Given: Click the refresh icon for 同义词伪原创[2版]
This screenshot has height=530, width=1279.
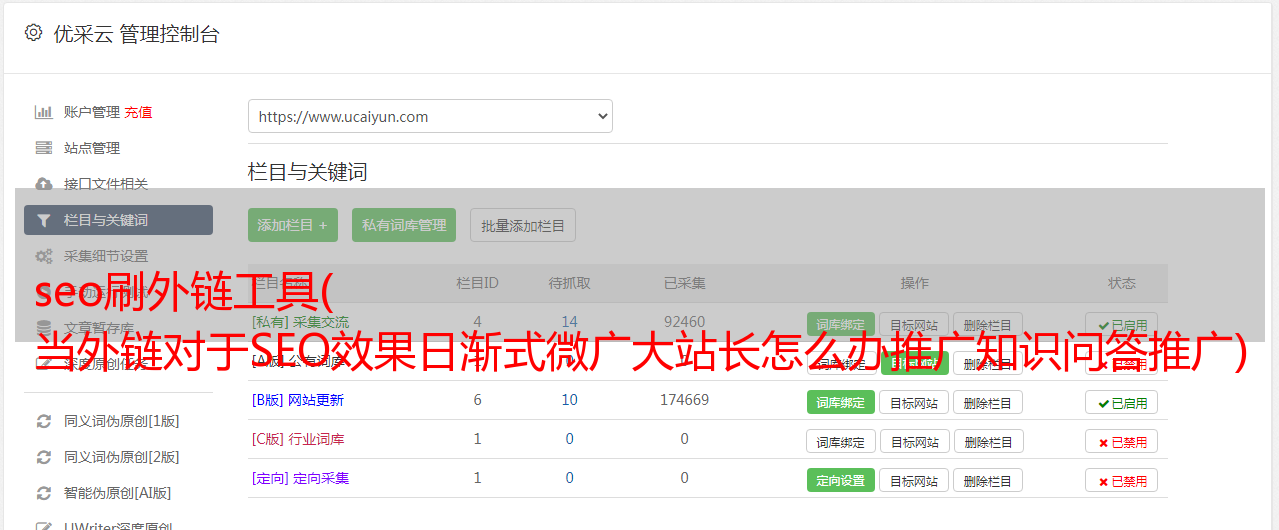Looking at the screenshot, I should point(43,457).
